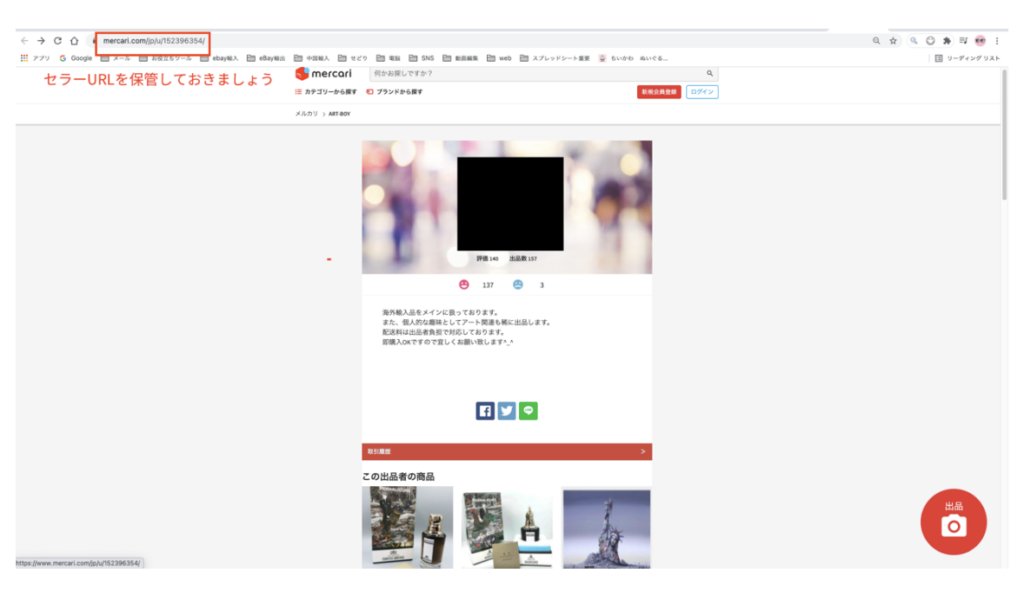1024x593 pixels.
Task: Open カテゴリーから探す category menu
Action: point(326,92)
